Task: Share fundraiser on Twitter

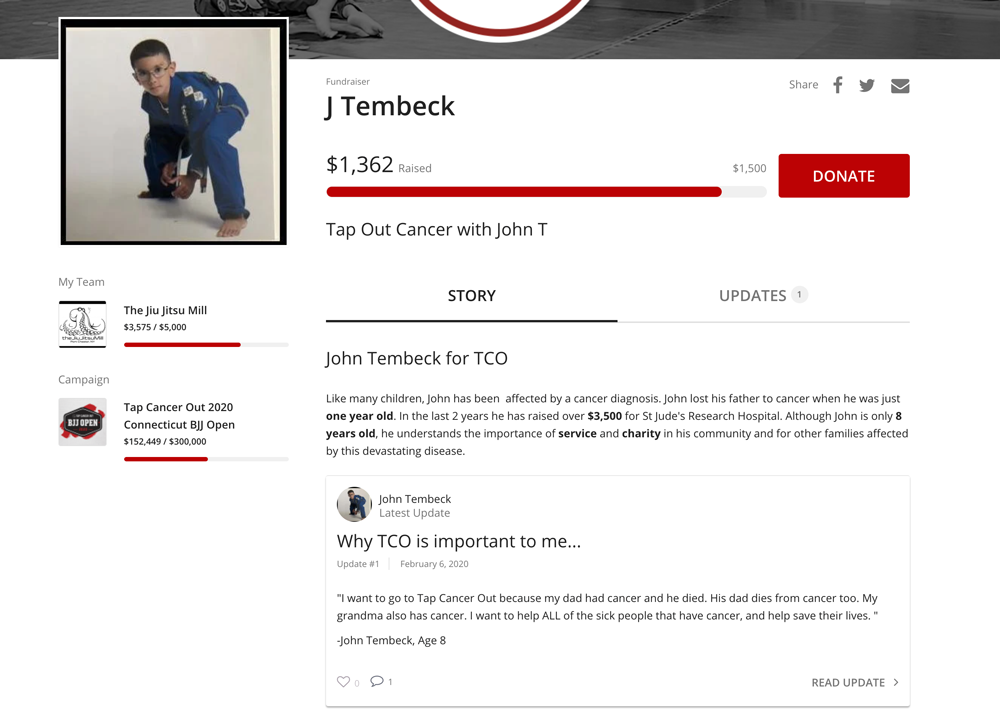Action: [867, 85]
